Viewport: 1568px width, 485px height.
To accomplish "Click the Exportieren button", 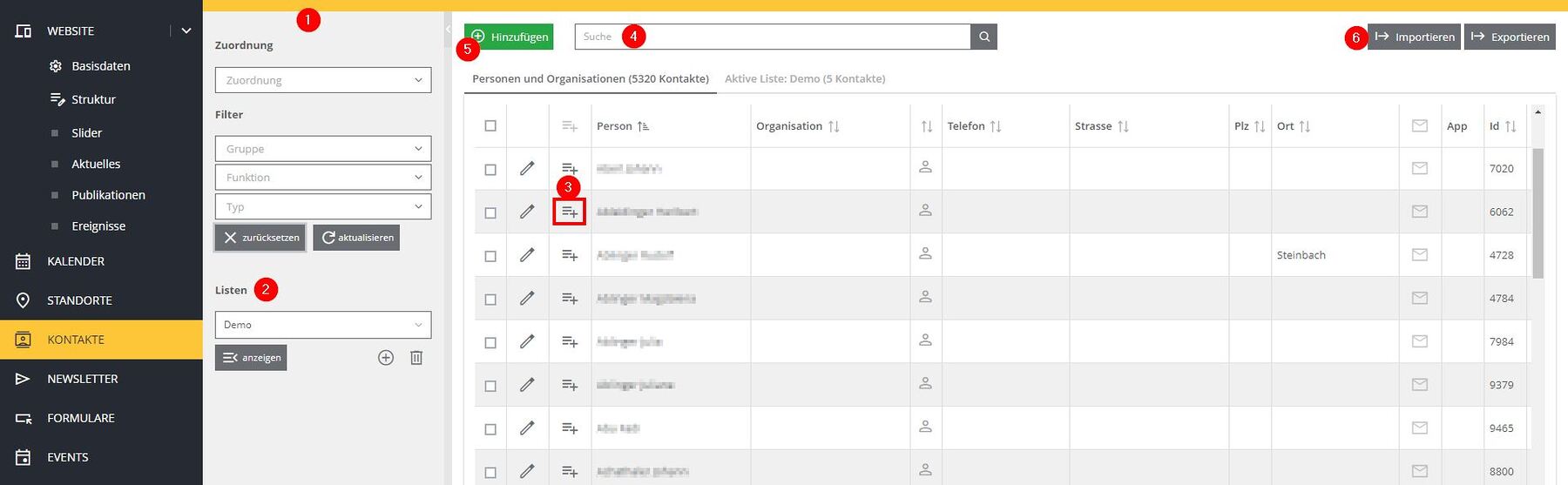I will 1509,37.
